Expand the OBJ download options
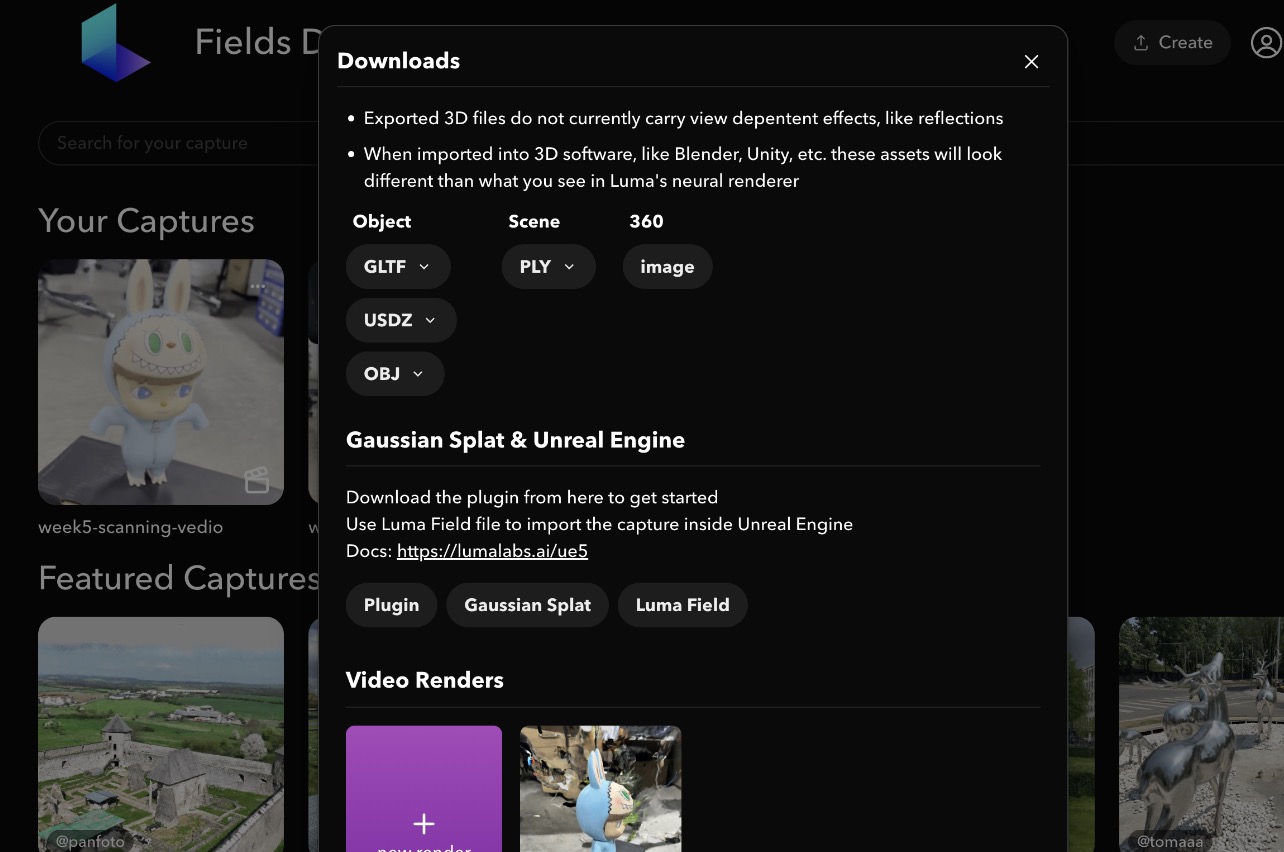The image size is (1284, 852). pos(395,374)
